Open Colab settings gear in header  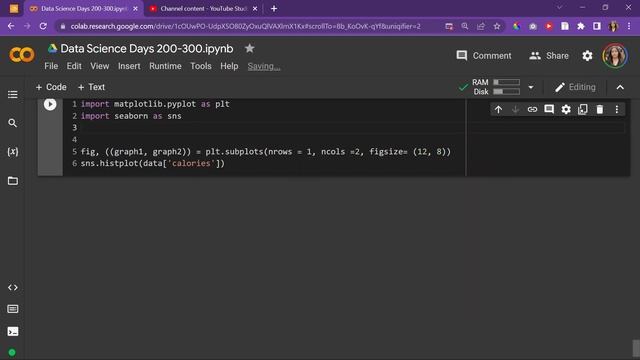point(587,56)
